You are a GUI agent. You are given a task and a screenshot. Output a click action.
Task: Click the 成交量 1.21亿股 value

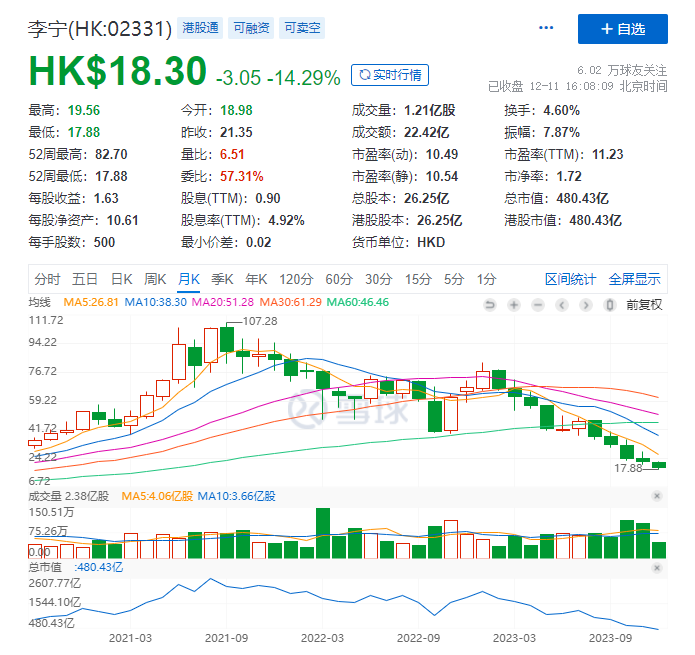click(x=429, y=110)
